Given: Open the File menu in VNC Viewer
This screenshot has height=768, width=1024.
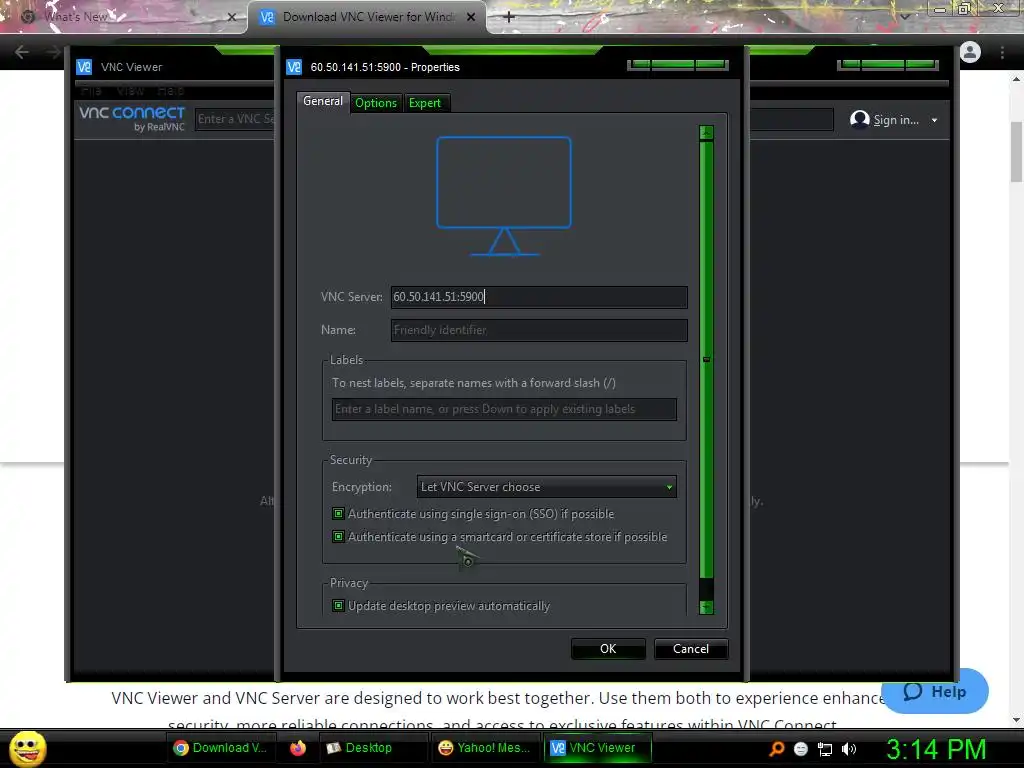Looking at the screenshot, I should click(91, 91).
